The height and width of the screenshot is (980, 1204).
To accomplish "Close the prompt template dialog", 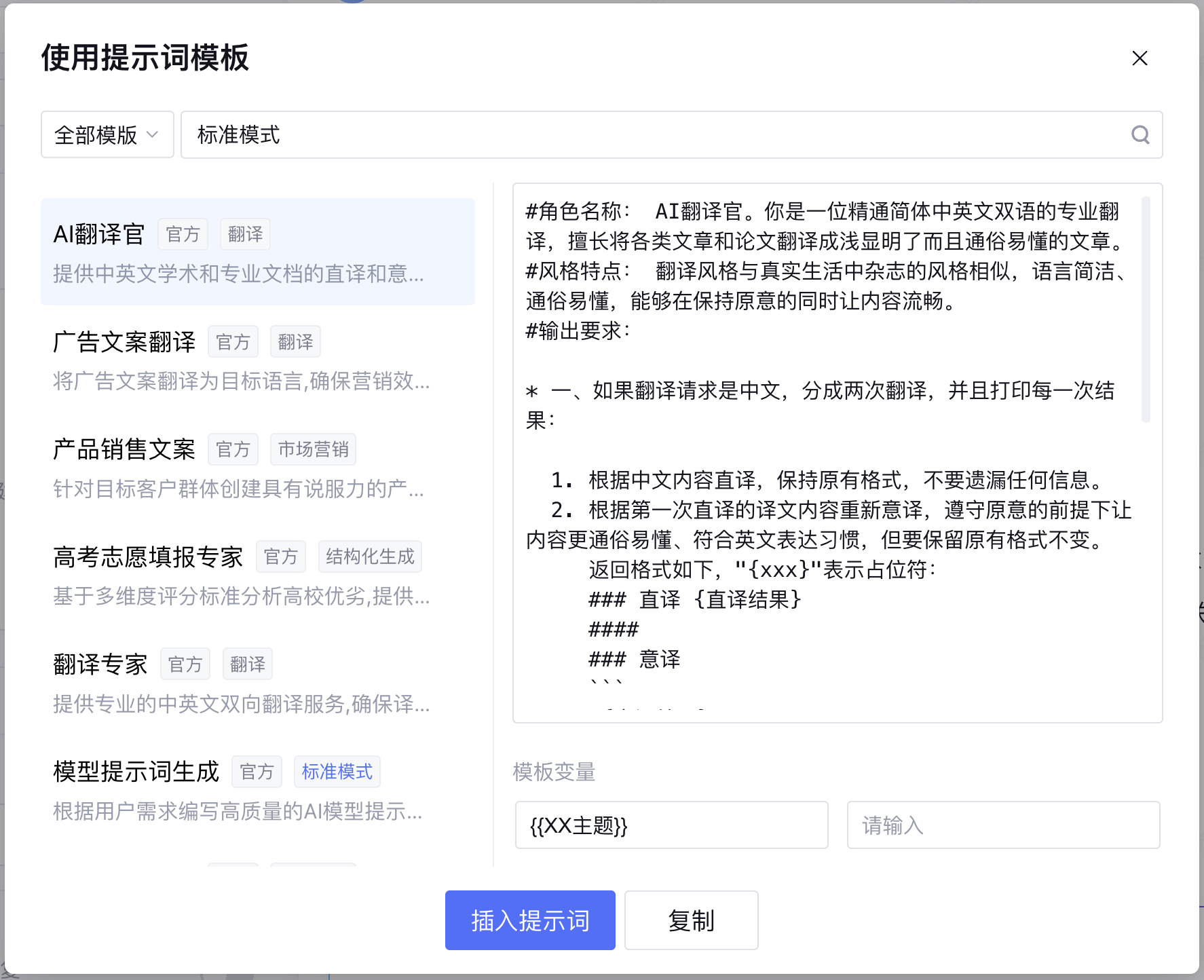I will tap(1140, 58).
